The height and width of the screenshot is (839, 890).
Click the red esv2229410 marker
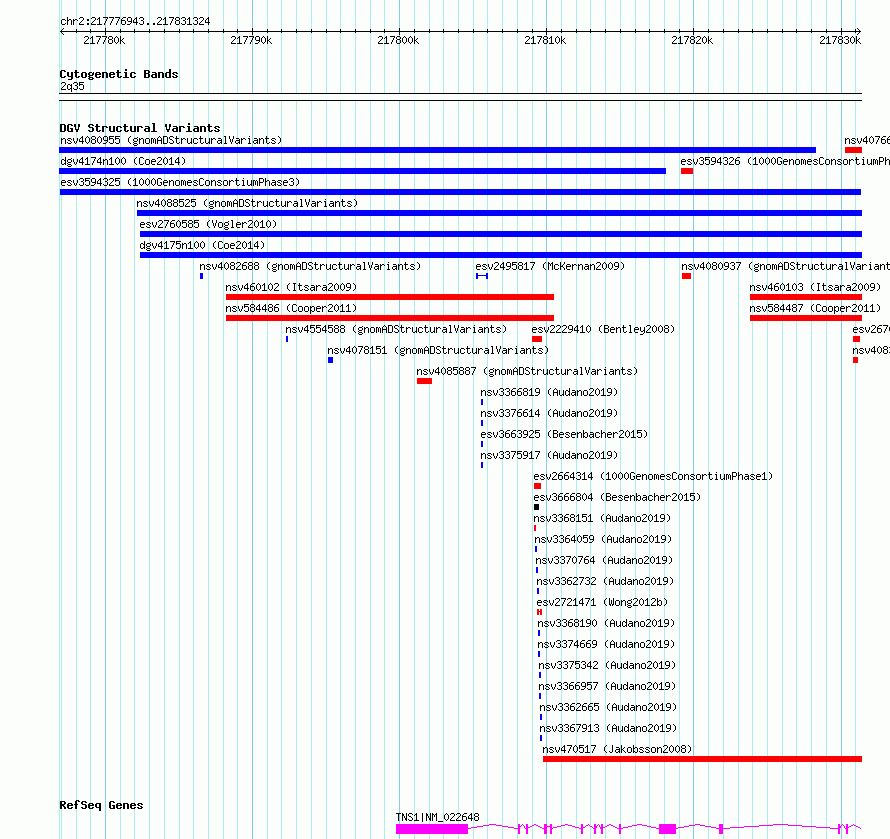(537, 339)
